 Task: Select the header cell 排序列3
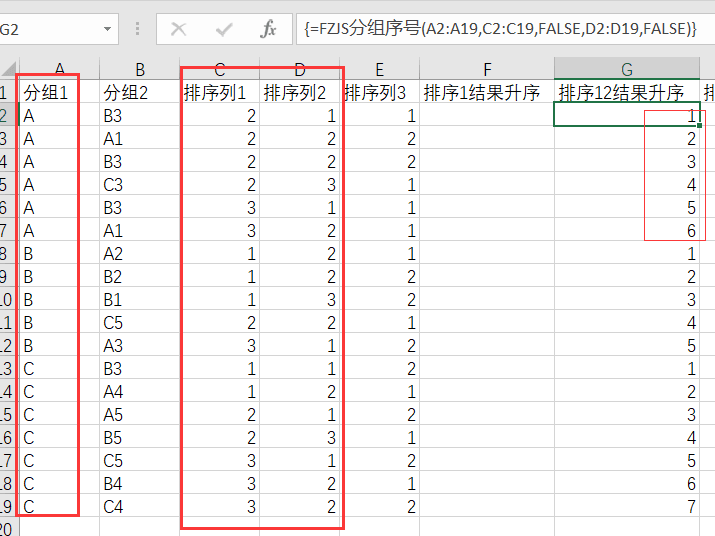tap(379, 93)
